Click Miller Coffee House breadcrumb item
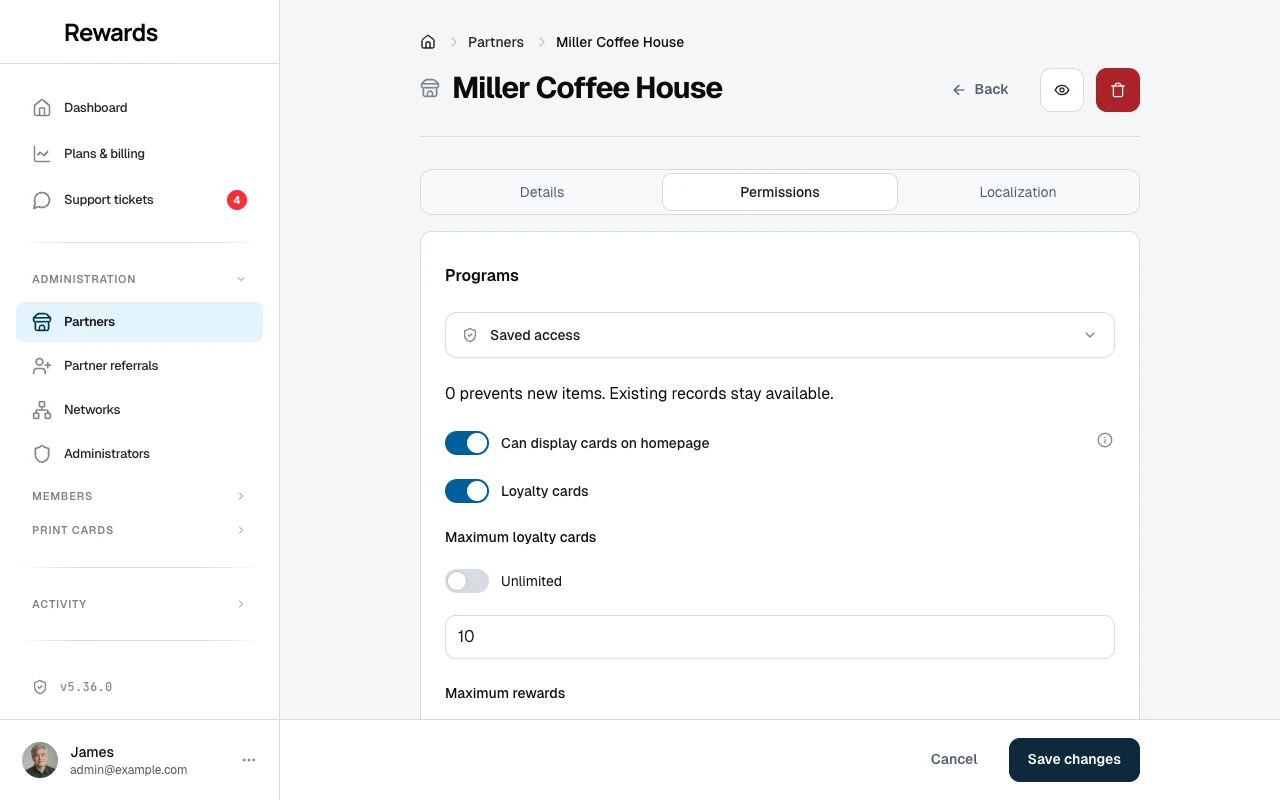The width and height of the screenshot is (1280, 800). click(620, 42)
